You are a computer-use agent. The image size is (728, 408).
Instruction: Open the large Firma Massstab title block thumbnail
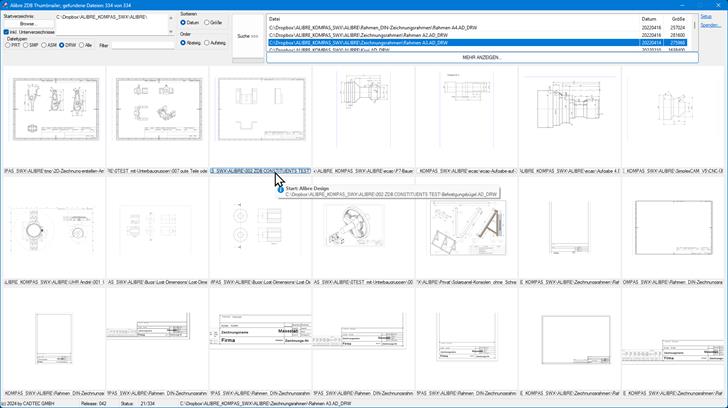pos(260,330)
